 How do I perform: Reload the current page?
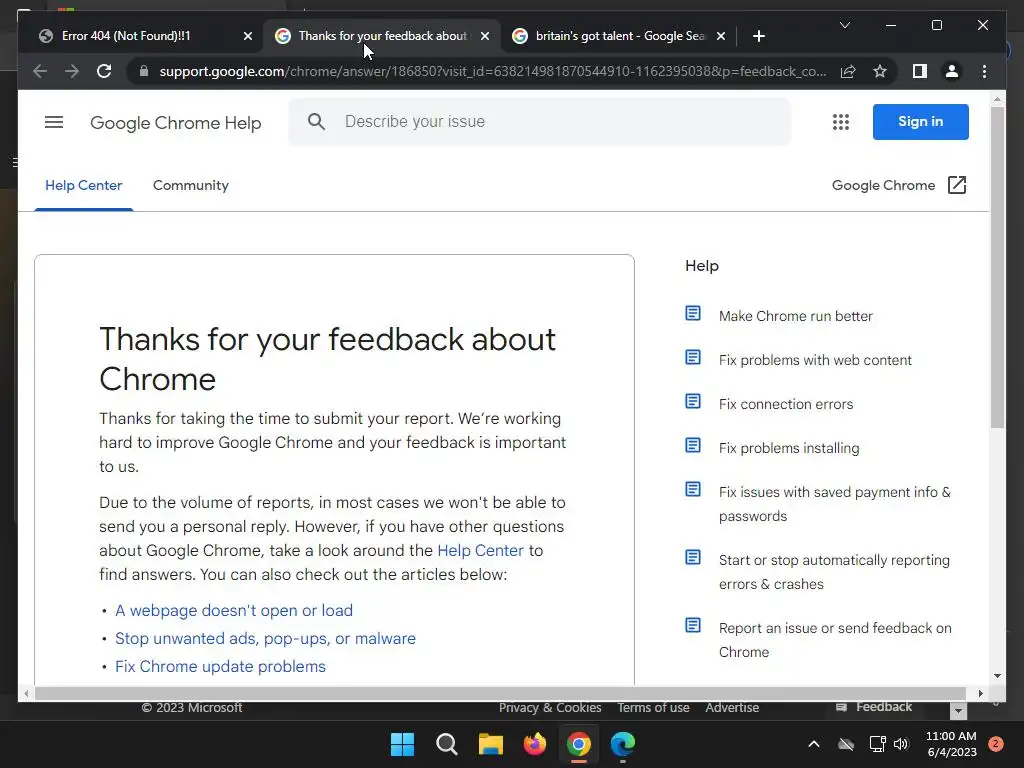pos(104,71)
